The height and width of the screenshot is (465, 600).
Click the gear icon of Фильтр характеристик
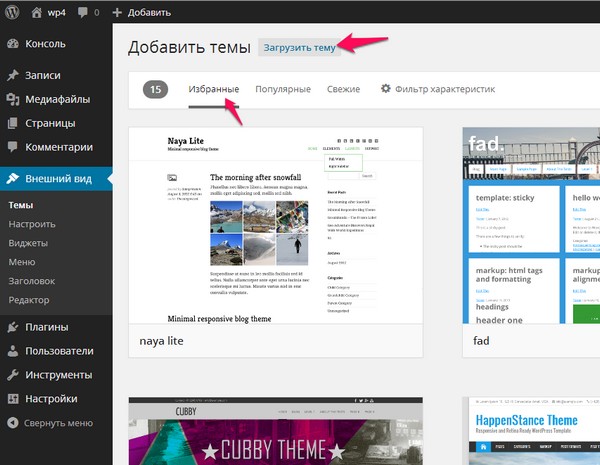(x=385, y=89)
